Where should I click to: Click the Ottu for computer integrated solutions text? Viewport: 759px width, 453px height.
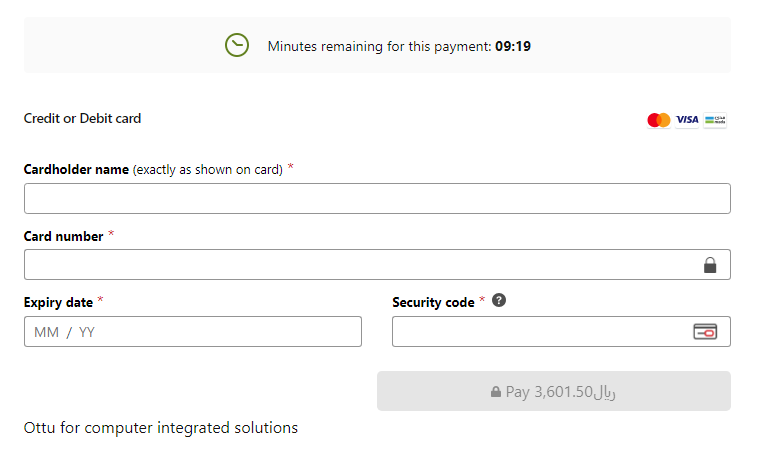[161, 428]
